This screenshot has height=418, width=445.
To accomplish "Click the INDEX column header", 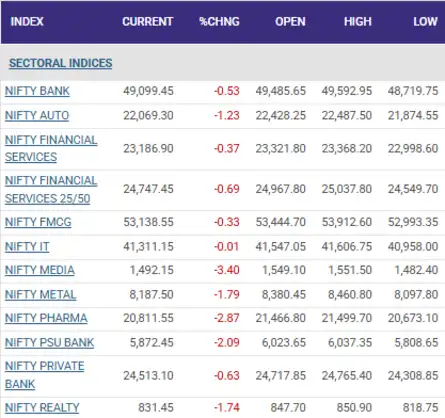I will [27, 22].
